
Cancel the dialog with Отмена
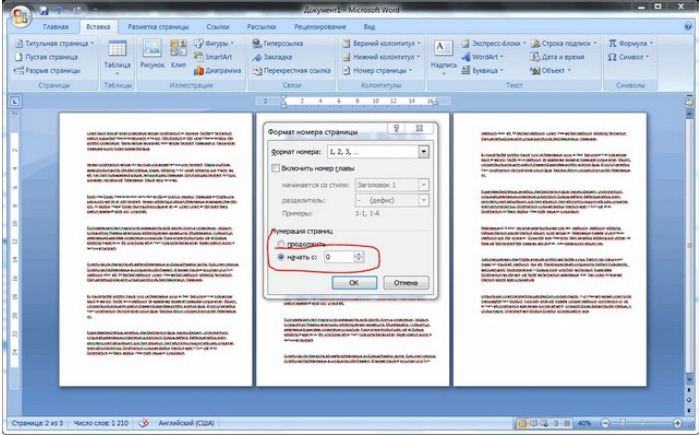[406, 283]
